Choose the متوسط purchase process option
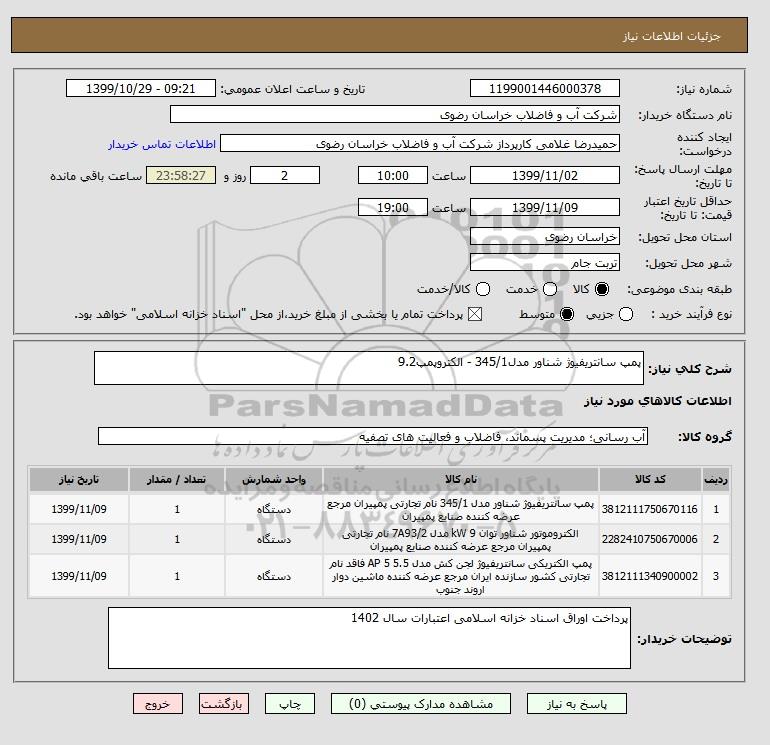770x745 pixels. 567,314
